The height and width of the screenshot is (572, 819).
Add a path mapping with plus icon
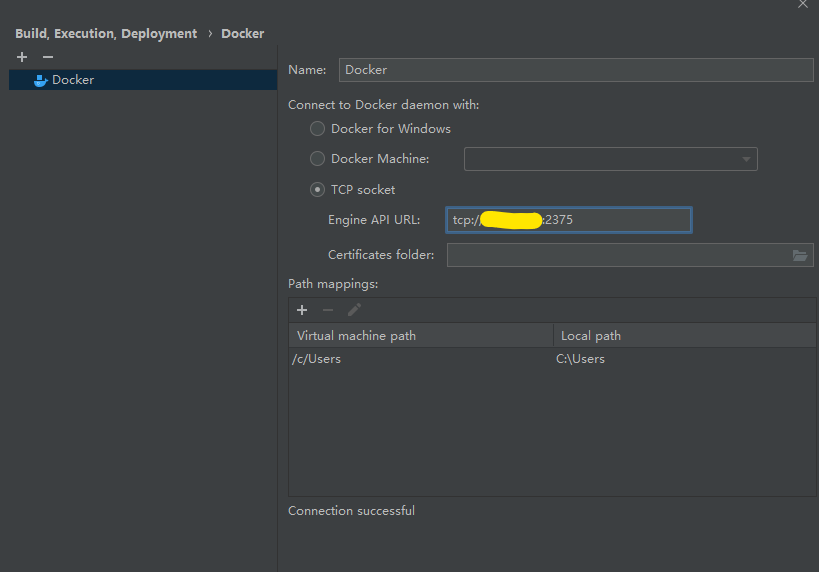tap(302, 310)
